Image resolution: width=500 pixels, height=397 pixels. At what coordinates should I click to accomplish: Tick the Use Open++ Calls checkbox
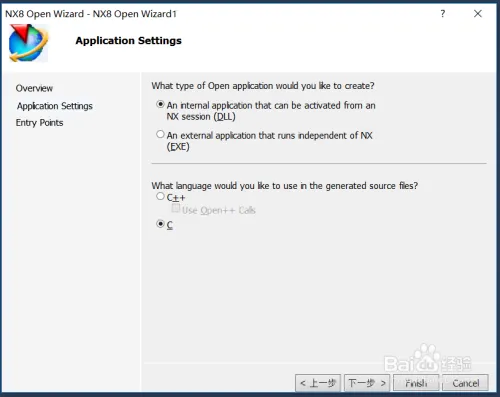coord(176,208)
